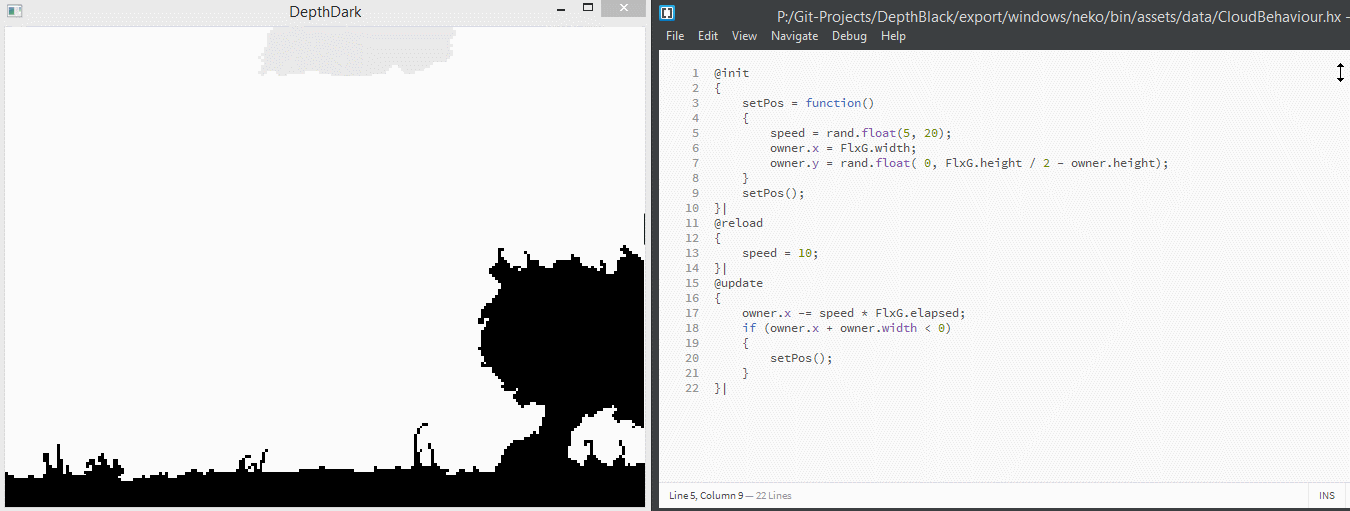This screenshot has height=511, width=1350.
Task: Click 'owner.x -= speed * FlxG.elapsed;' line
Action: pyautogui.click(x=854, y=313)
